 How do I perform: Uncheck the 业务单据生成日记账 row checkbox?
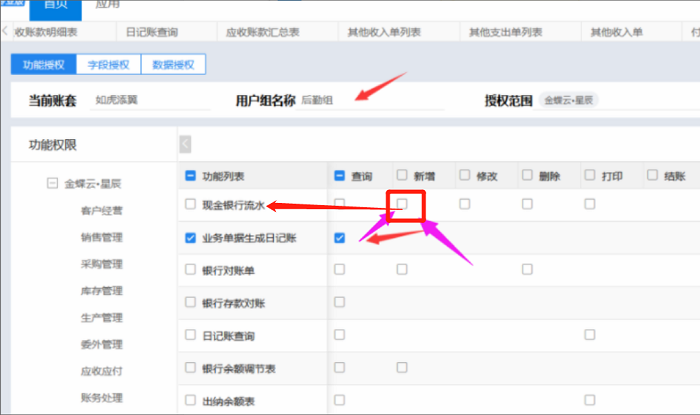pyautogui.click(x=191, y=237)
